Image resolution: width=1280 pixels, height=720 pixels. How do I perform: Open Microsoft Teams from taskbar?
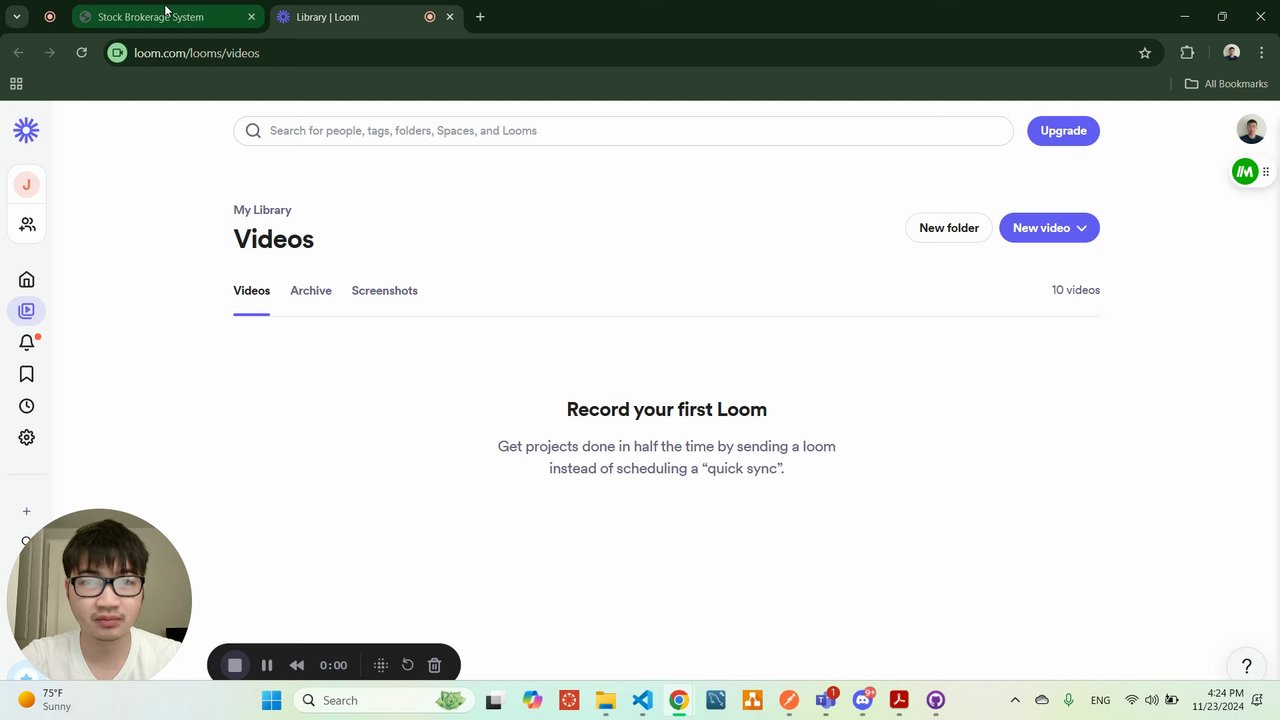click(x=826, y=700)
